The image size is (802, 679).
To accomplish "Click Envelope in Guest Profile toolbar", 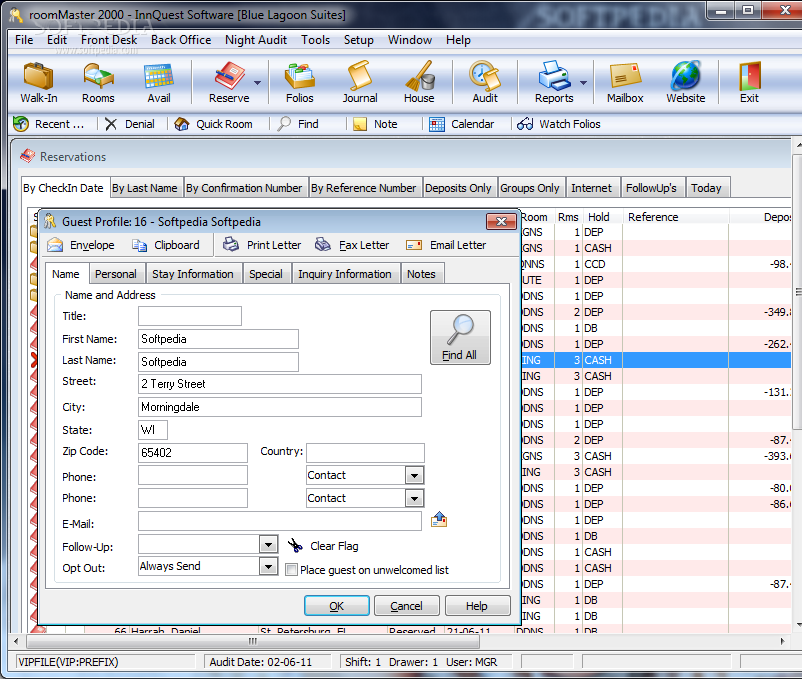I will pyautogui.click(x=81, y=245).
